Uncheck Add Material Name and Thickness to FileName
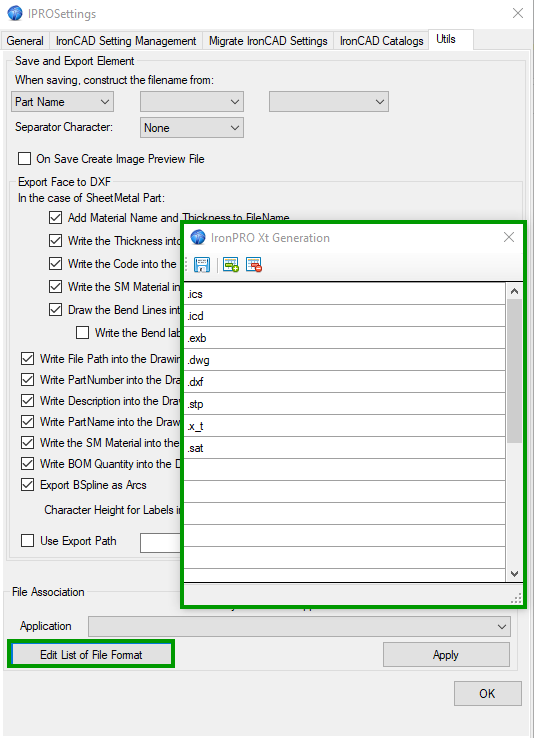 (x=56, y=217)
